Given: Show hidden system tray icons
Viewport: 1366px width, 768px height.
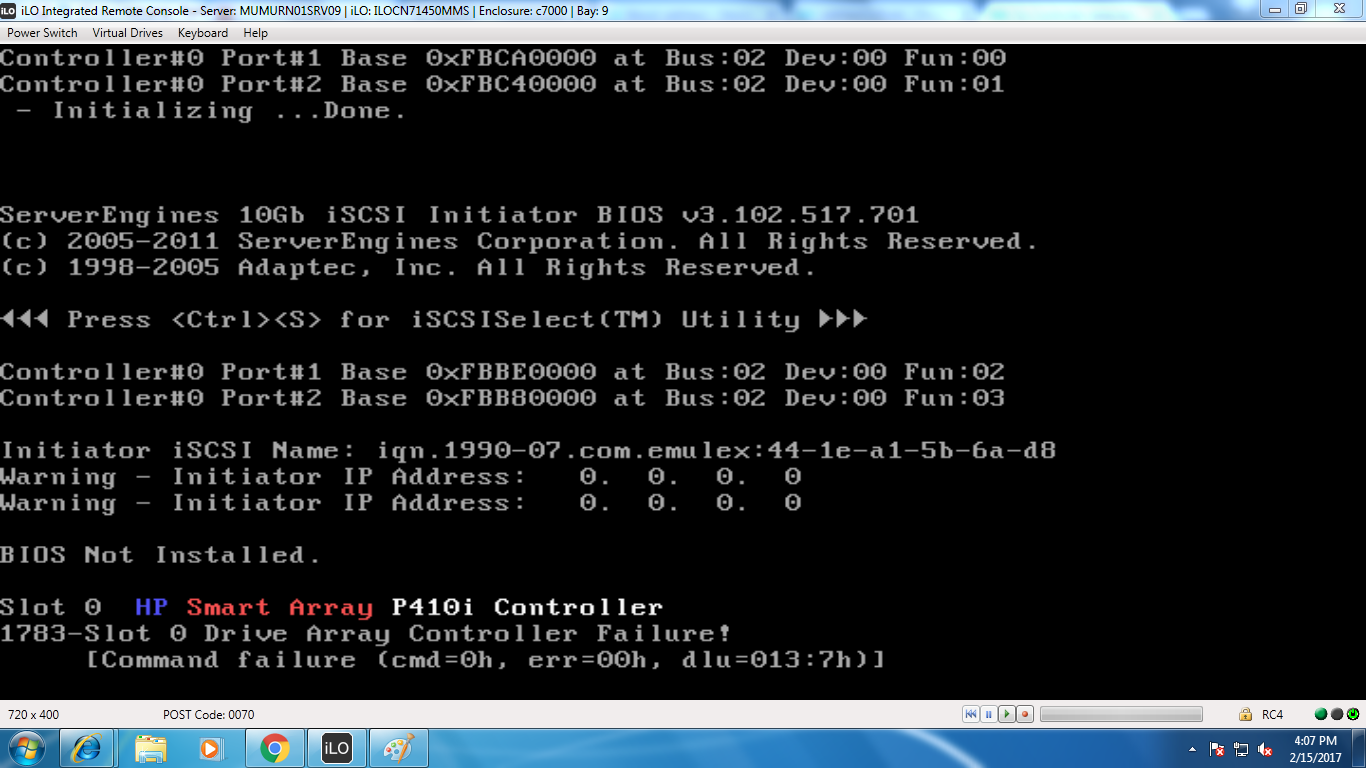Looking at the screenshot, I should (1192, 749).
